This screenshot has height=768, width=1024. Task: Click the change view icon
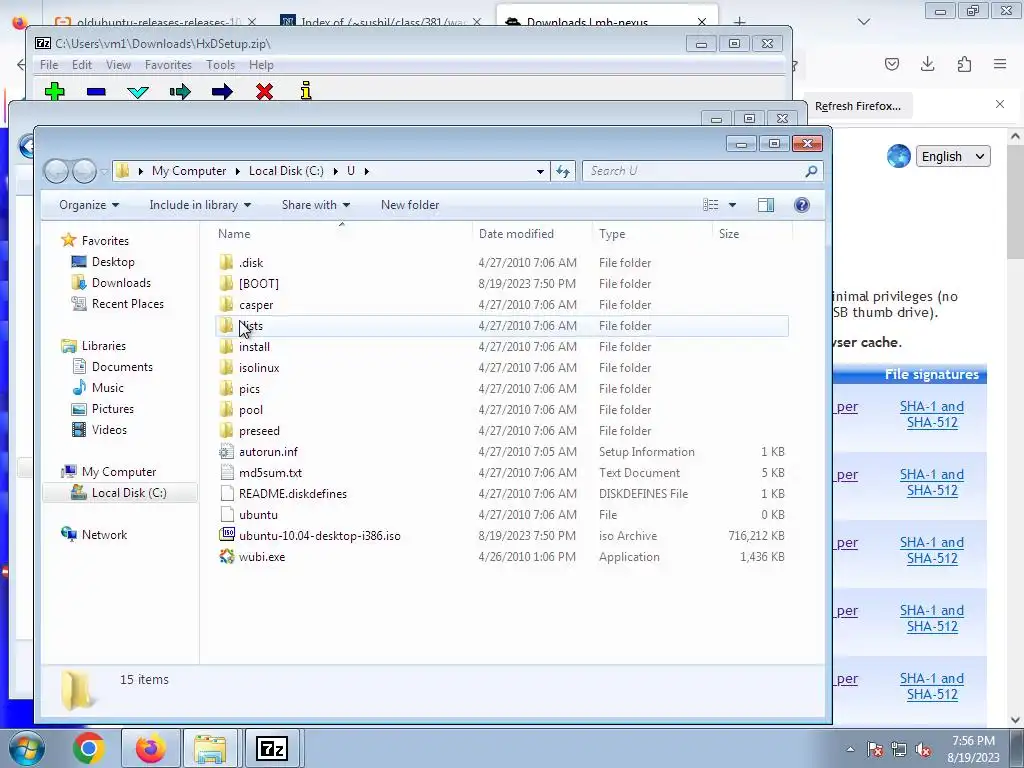(711, 205)
